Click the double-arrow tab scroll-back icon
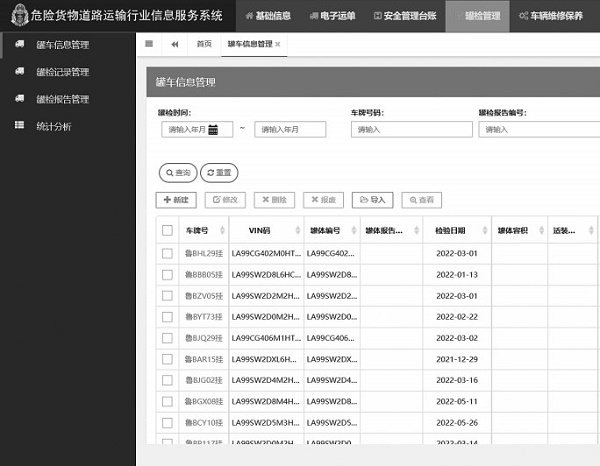 click(175, 44)
